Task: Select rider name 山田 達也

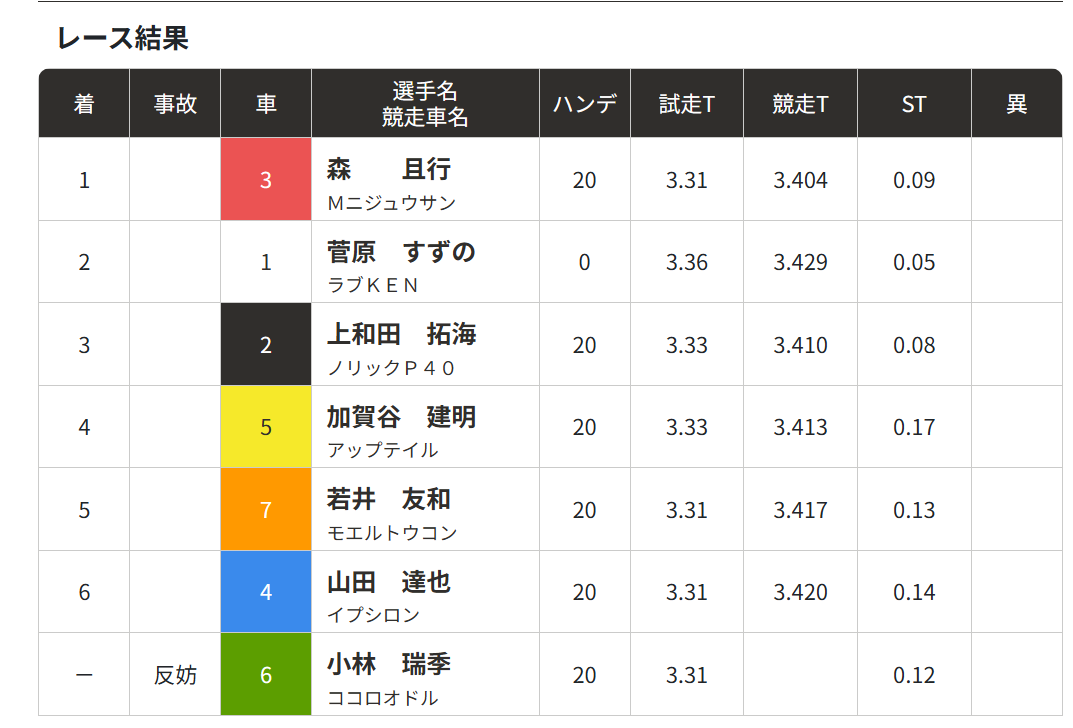Action: tap(389, 582)
